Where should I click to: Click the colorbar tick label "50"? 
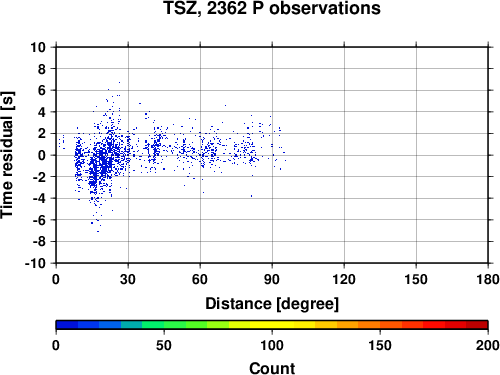164,345
